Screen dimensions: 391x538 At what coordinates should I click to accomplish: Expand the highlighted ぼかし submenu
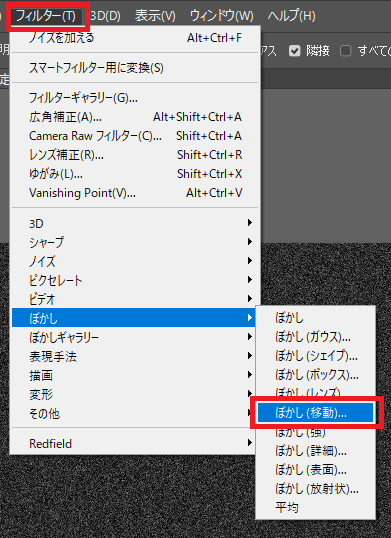134,318
